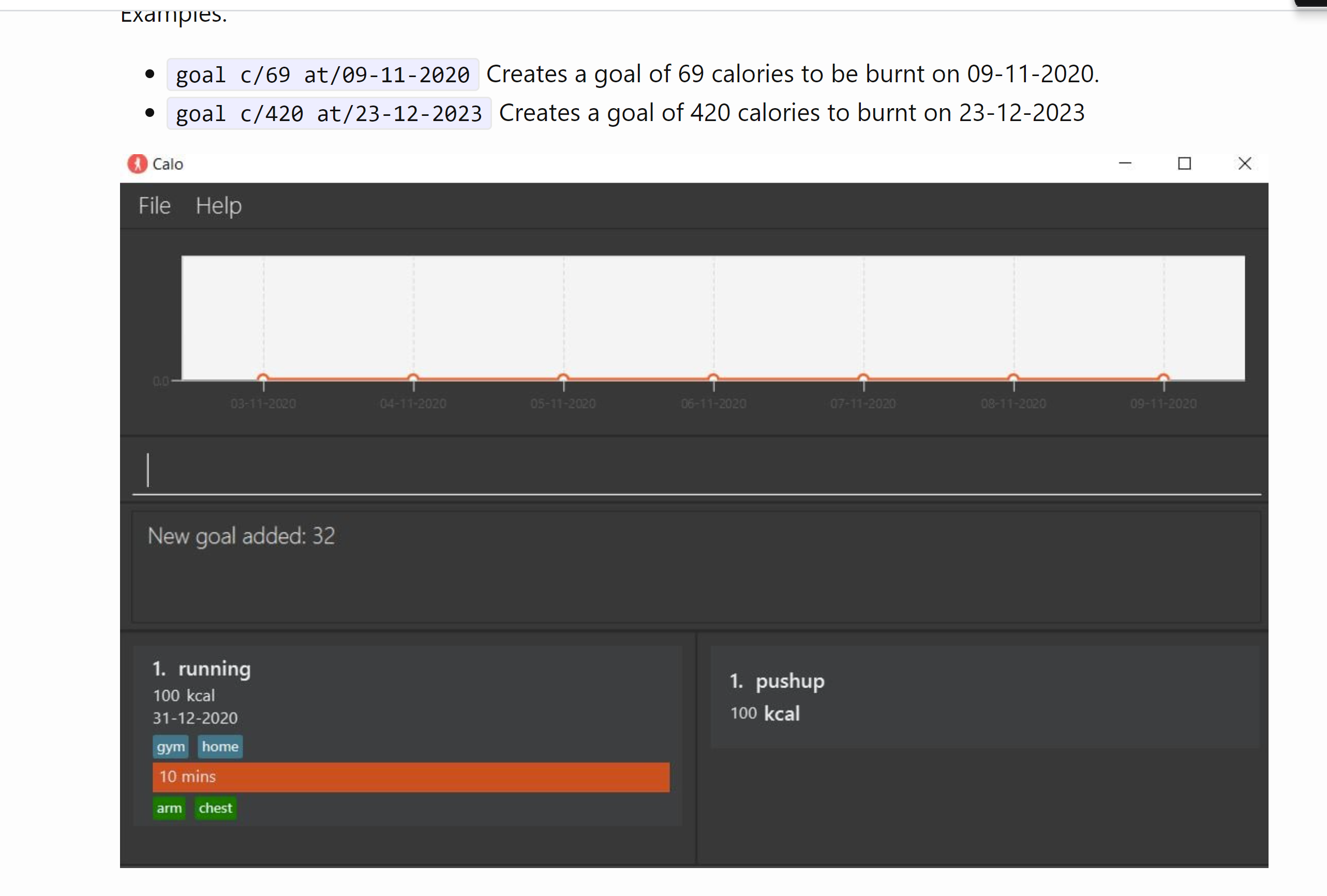Click the 07-11-2020 data point on chart

point(863,378)
